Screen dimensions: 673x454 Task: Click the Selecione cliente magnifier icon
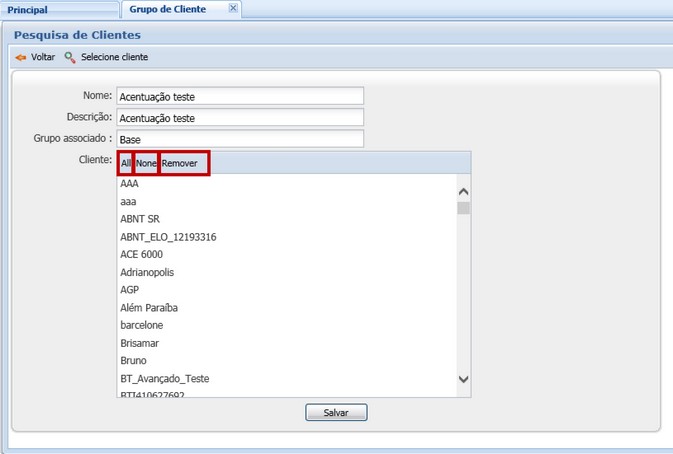pyautogui.click(x=70, y=57)
